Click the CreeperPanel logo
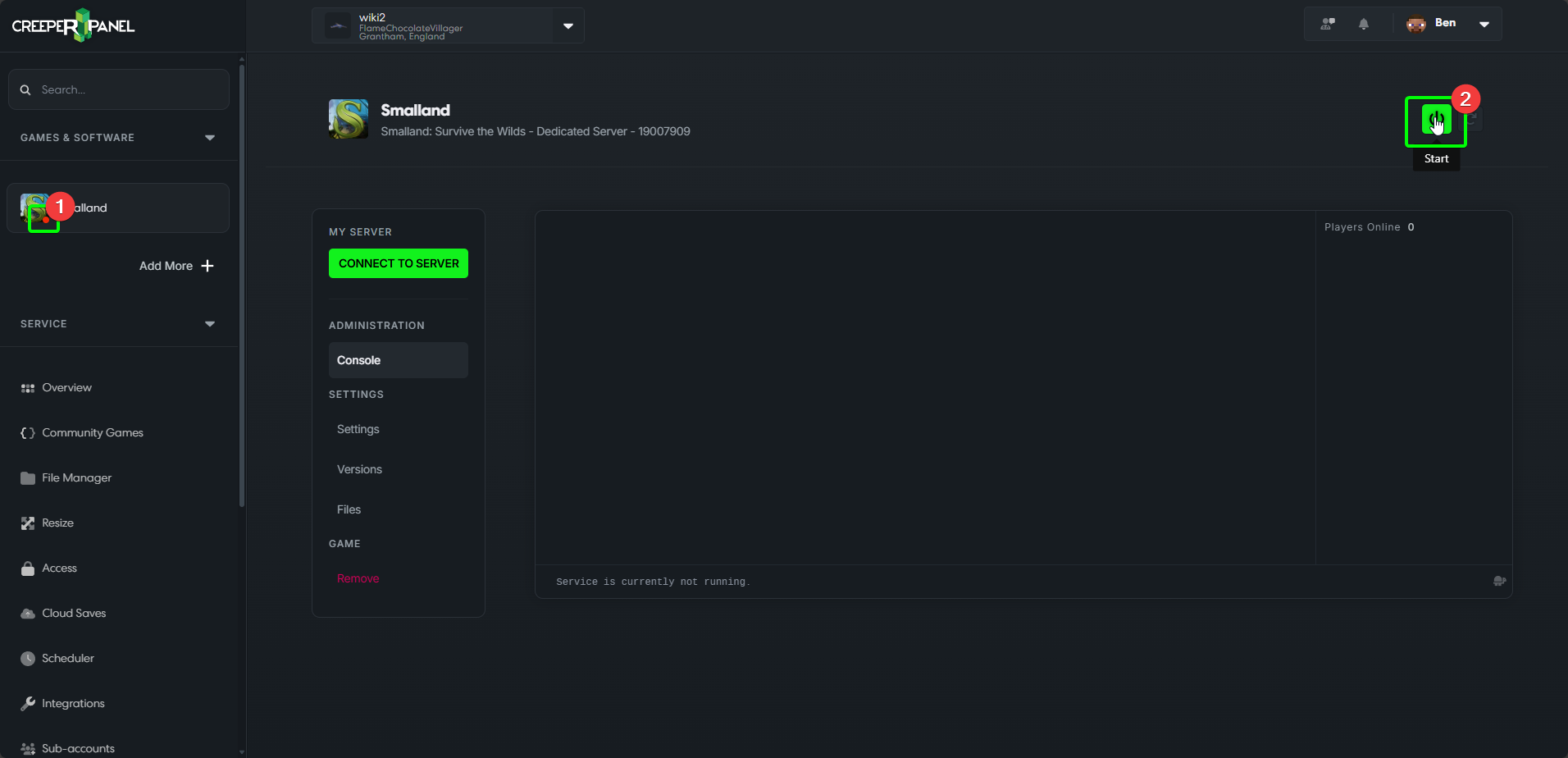 (x=73, y=25)
